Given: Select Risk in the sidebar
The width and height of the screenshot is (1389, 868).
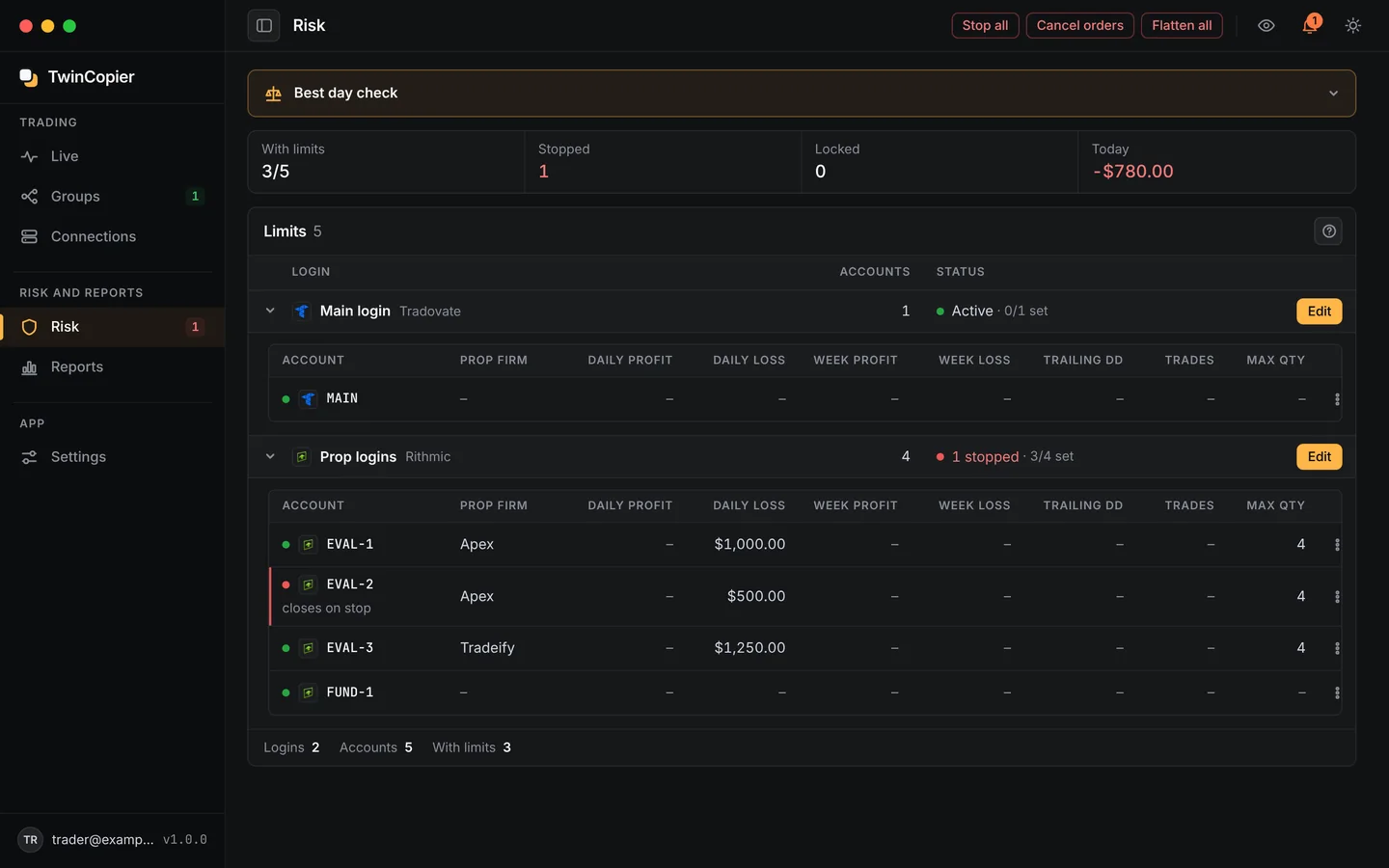Looking at the screenshot, I should 112,327.
